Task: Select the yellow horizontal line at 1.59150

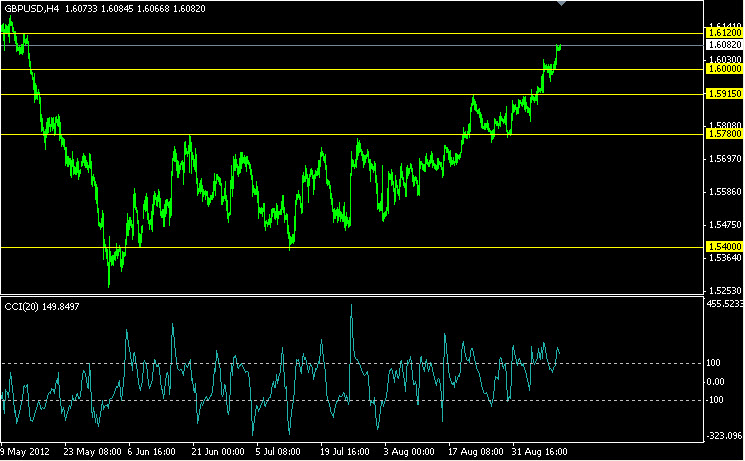Action: [352, 95]
